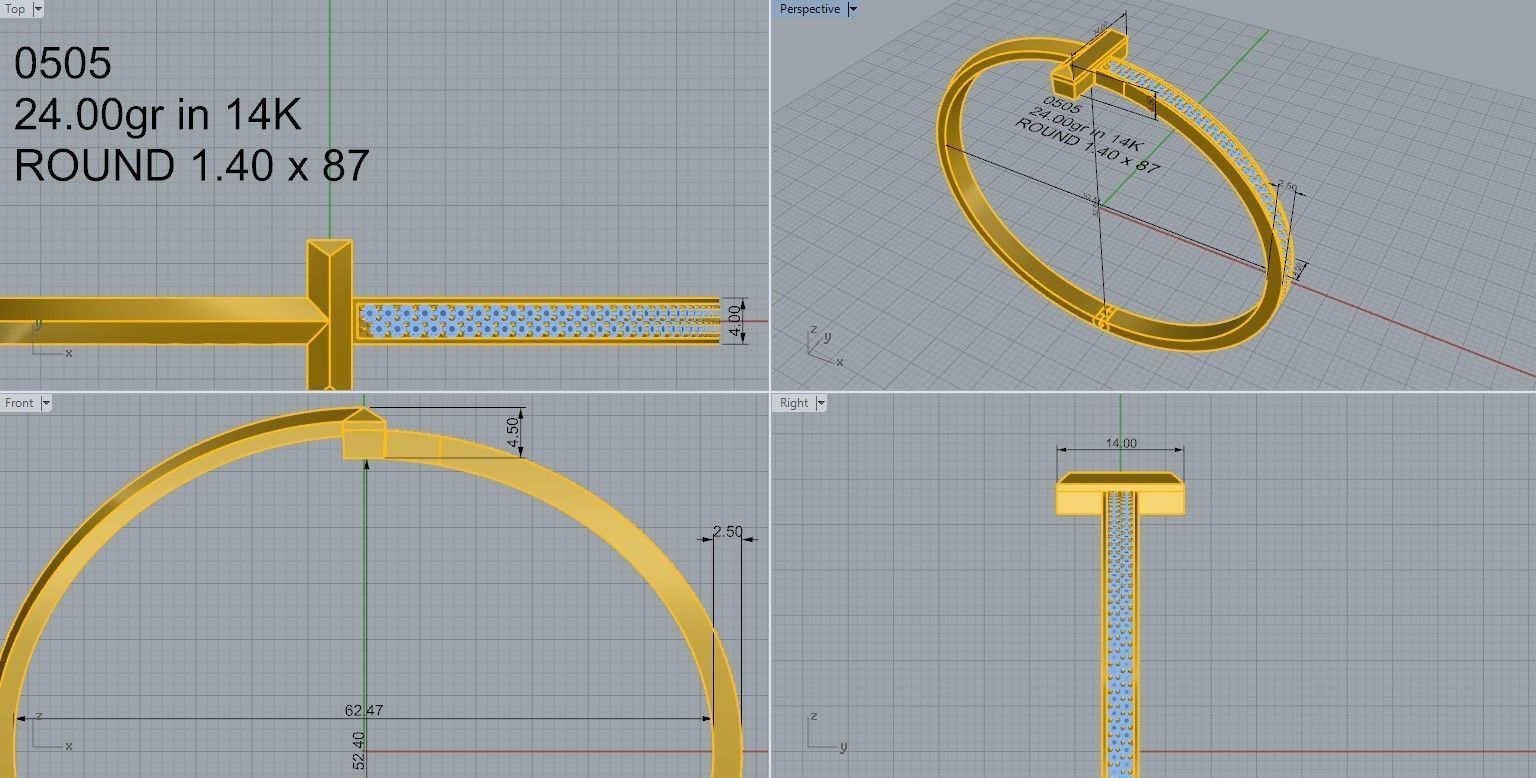Open the Perspective viewport dropdown arrow
1536x778 pixels.
[852, 9]
